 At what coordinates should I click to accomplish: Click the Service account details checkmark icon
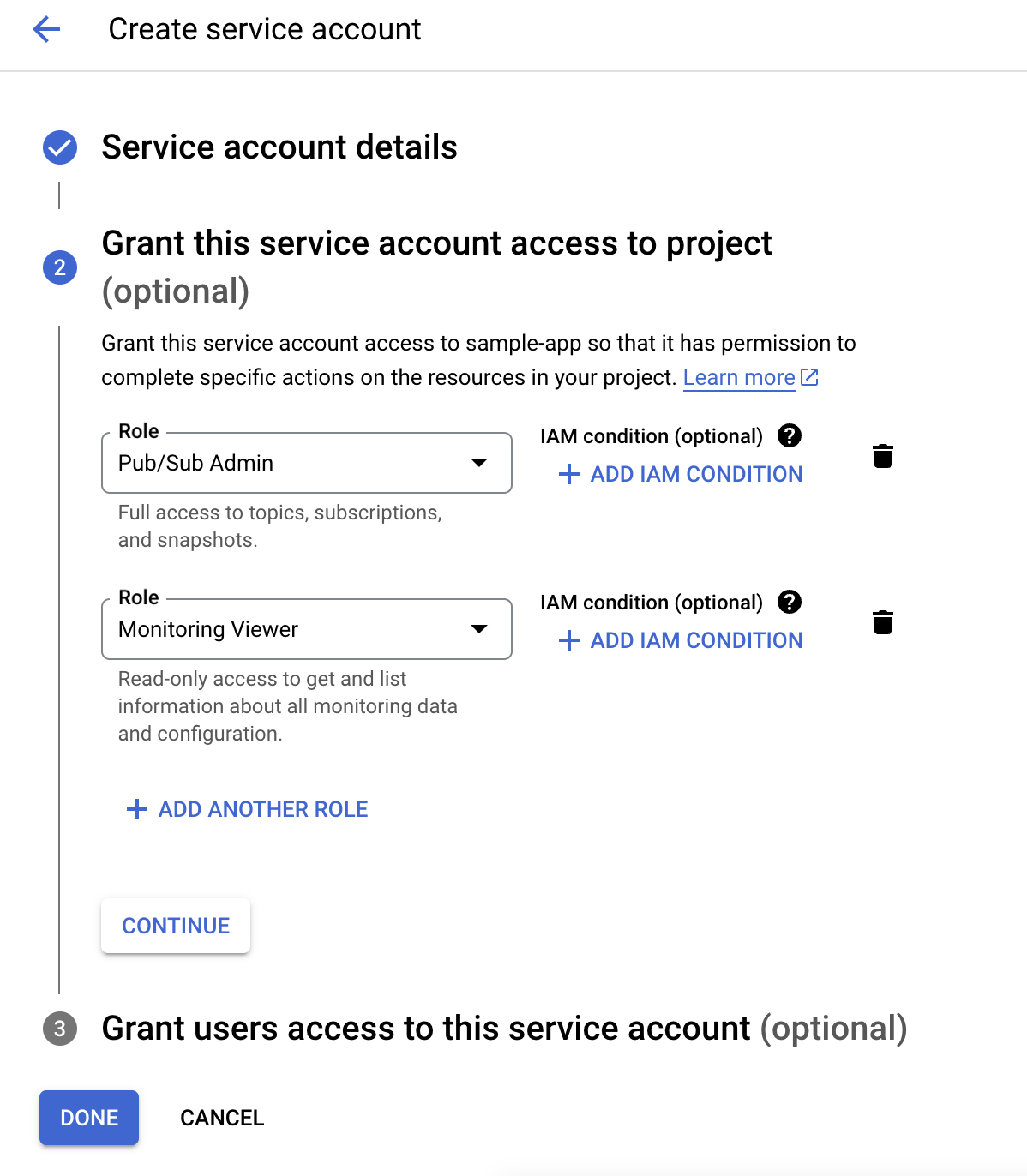(60, 147)
